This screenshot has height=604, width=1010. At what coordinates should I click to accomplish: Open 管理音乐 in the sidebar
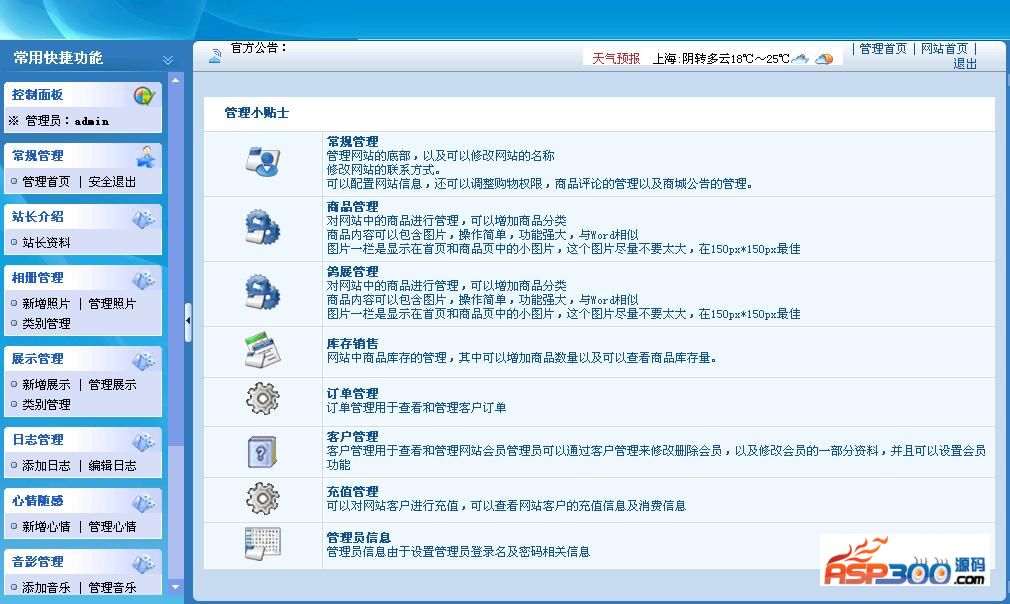pos(112,587)
